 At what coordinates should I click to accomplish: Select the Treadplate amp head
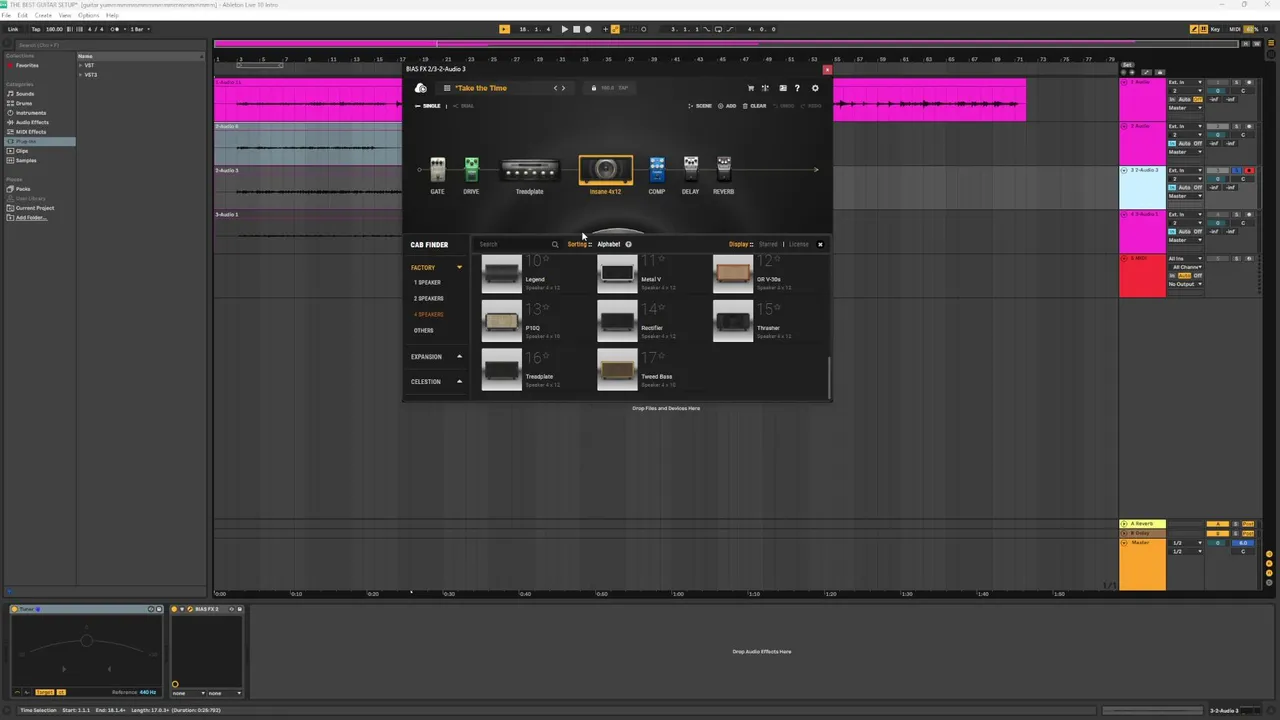[x=530, y=170]
